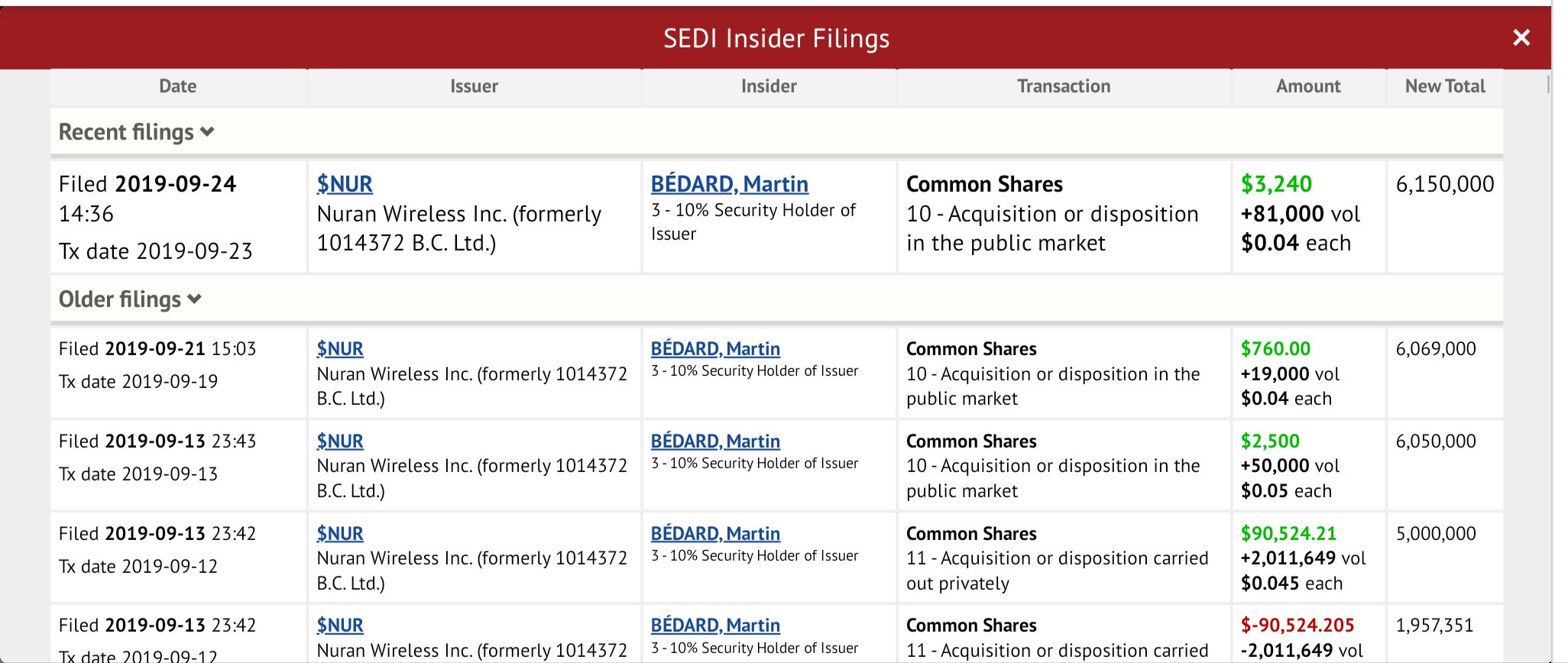Open BÉDARD, Martin link in 5,000,000 total row

coord(715,534)
